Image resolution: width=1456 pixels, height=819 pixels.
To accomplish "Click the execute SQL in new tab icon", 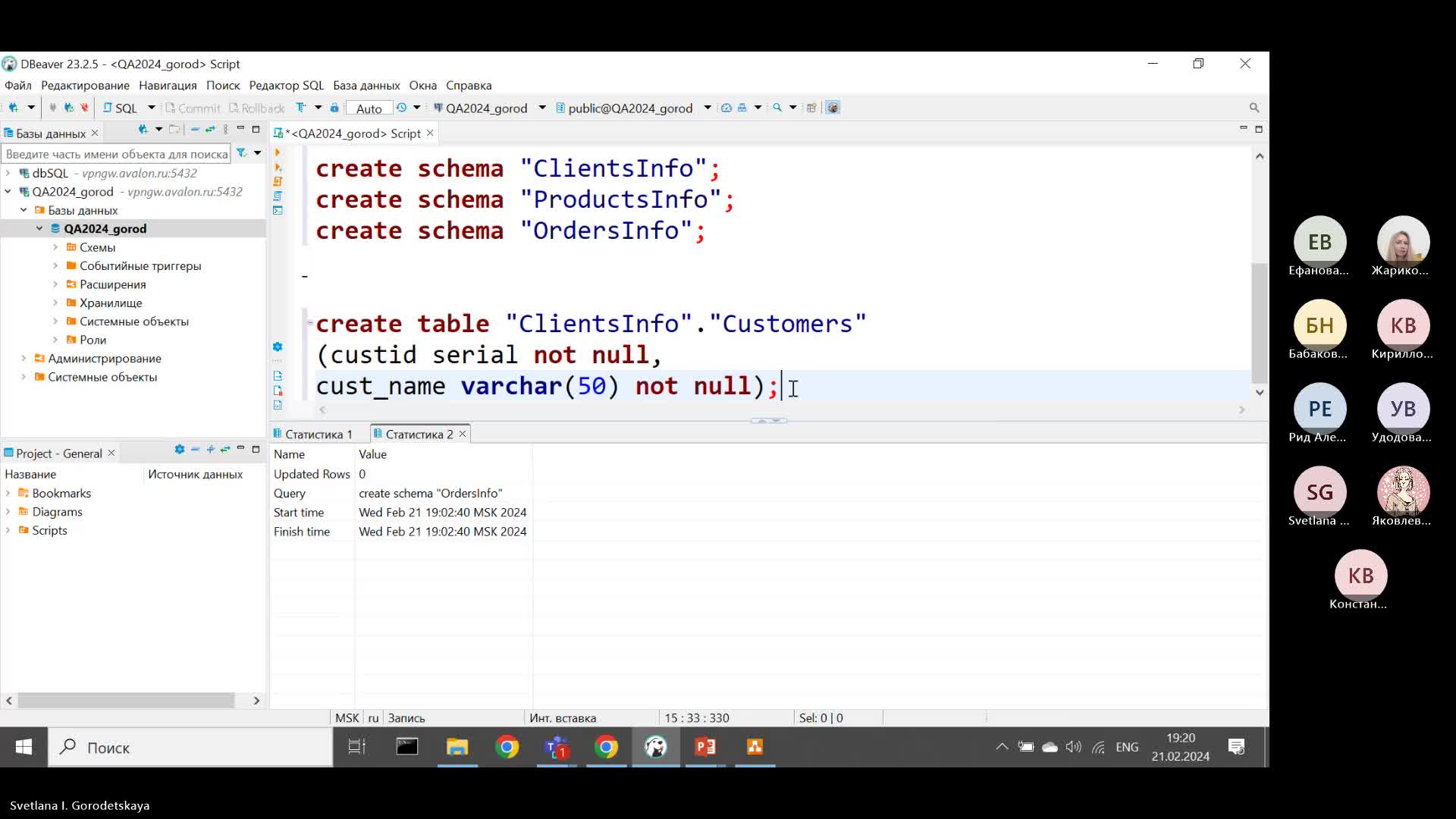I will click(x=278, y=167).
